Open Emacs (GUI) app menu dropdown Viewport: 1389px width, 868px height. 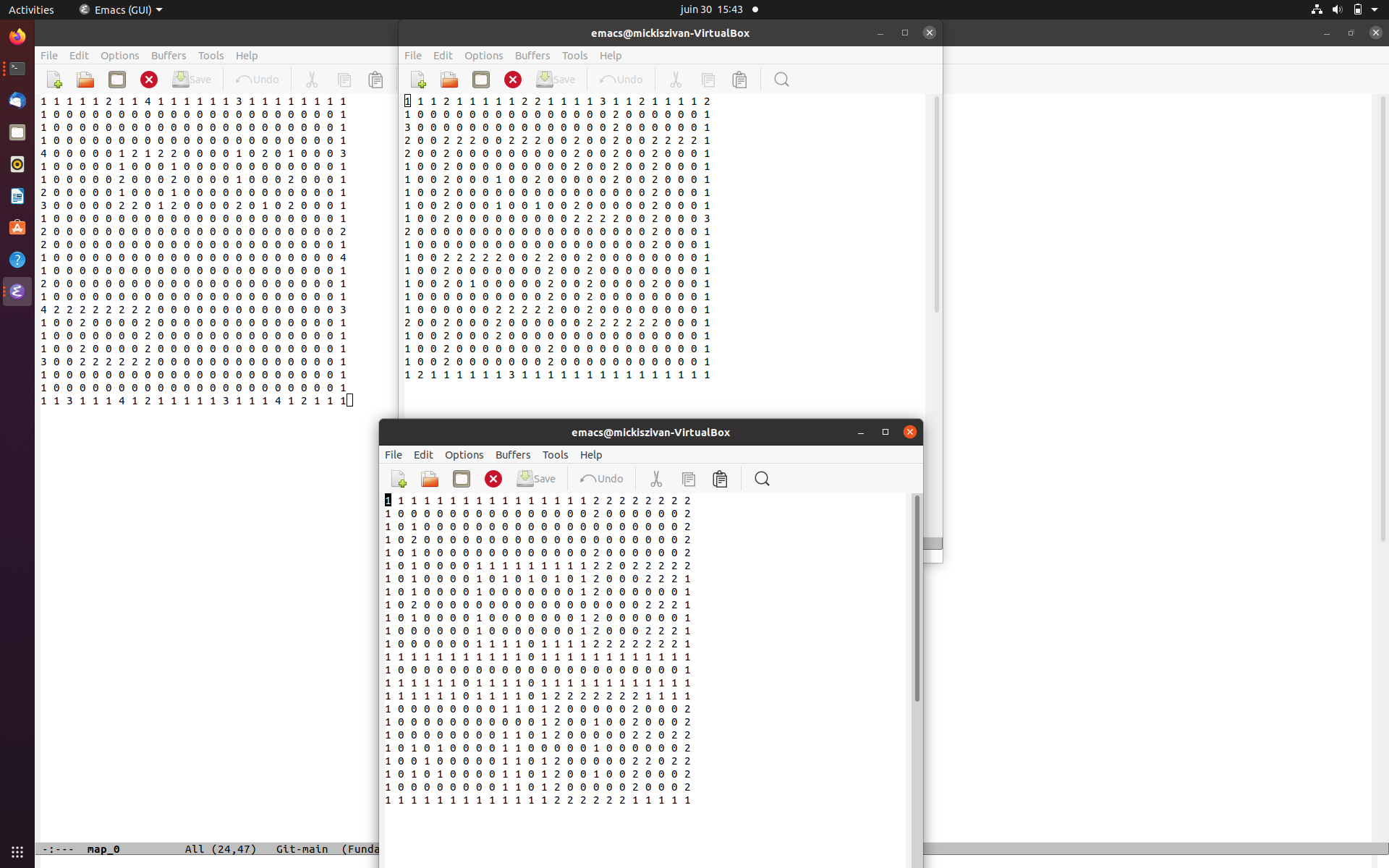pyautogui.click(x=122, y=9)
